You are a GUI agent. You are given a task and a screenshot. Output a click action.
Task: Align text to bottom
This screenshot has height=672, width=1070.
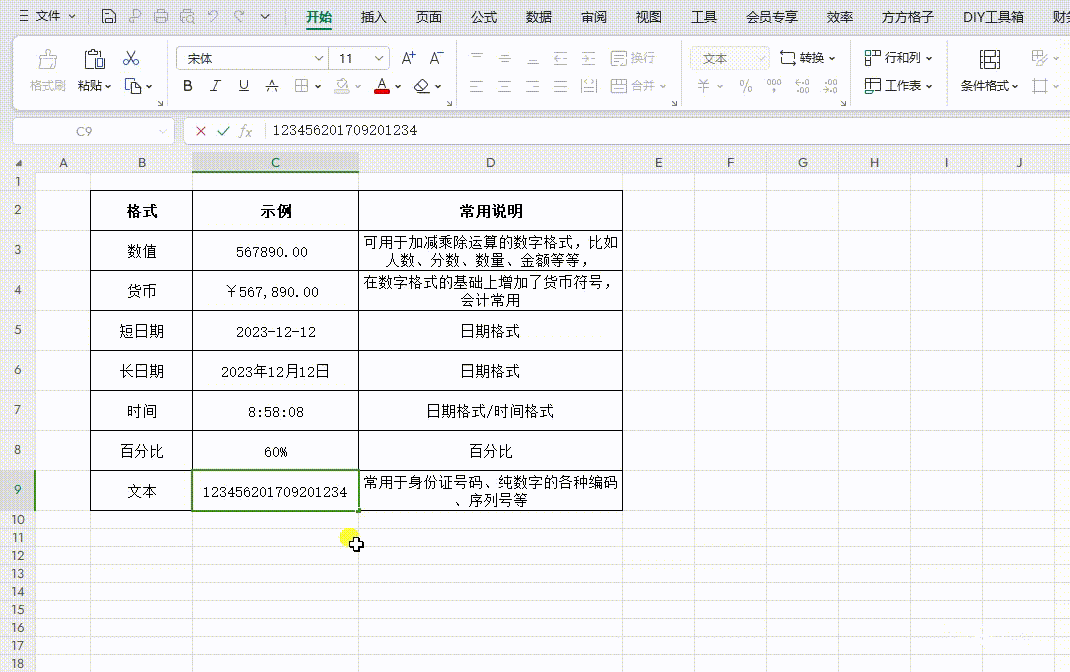point(533,59)
